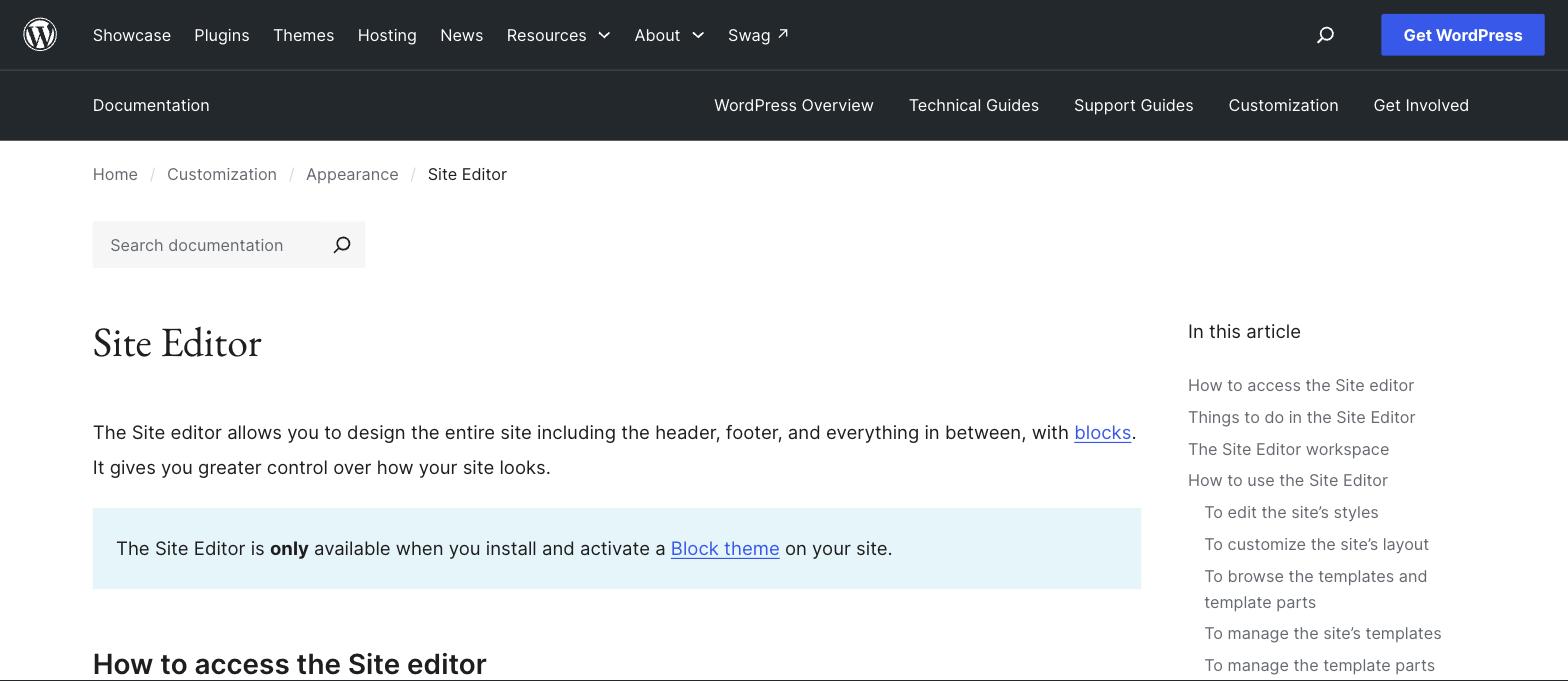Jump to How to use the Site Editor

click(1288, 480)
